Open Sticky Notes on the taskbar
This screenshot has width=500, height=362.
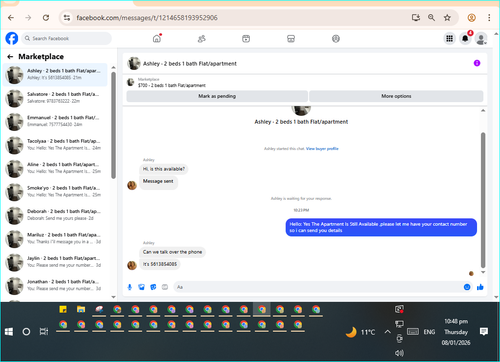(63, 310)
